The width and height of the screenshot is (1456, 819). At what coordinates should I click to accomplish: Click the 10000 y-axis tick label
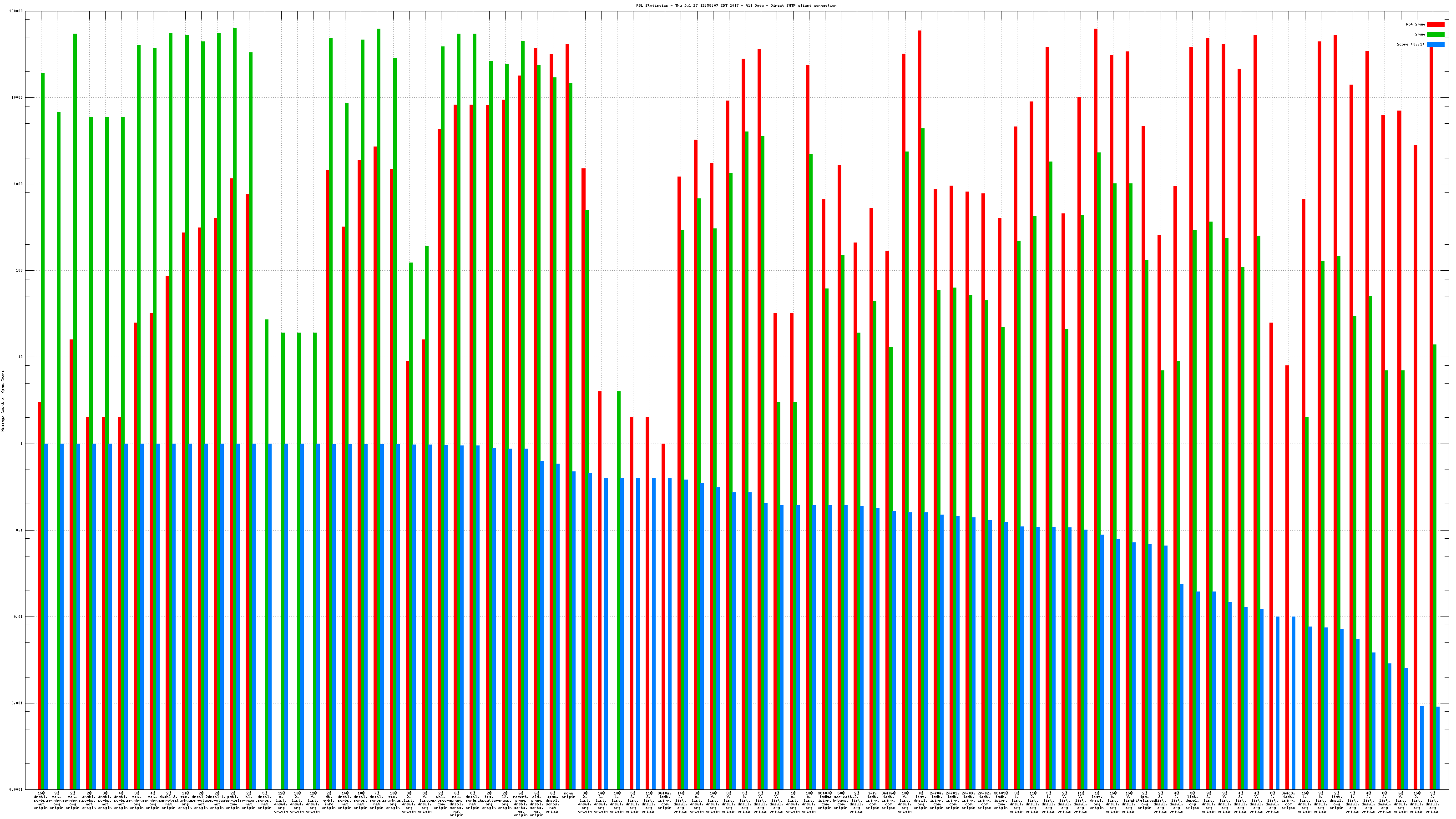click(x=18, y=98)
